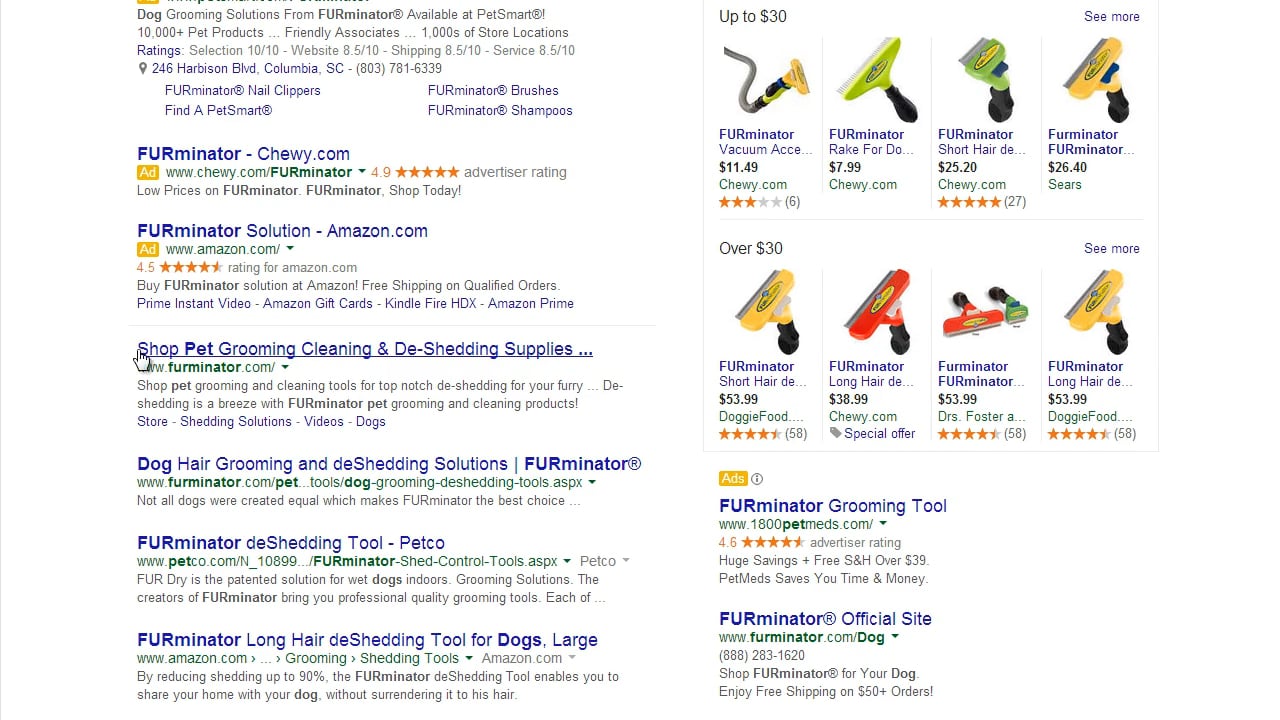The width and height of the screenshot is (1280, 720).
Task: Click See more for Over $30 products
Action: (x=1111, y=248)
